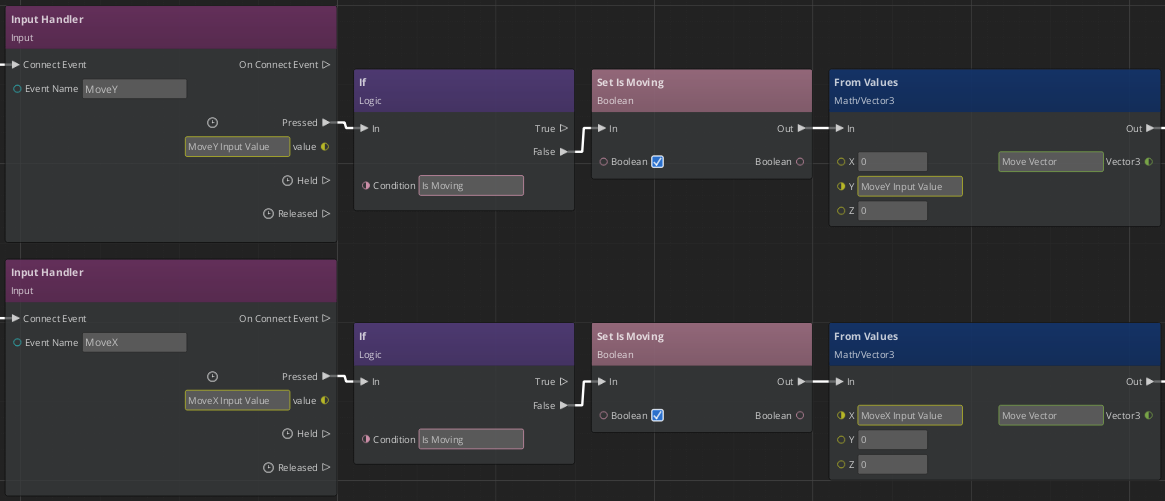Viewport: 1165px width, 501px height.
Task: Click the Out port on lower Set Is Moving
Action: pyautogui.click(x=802, y=381)
